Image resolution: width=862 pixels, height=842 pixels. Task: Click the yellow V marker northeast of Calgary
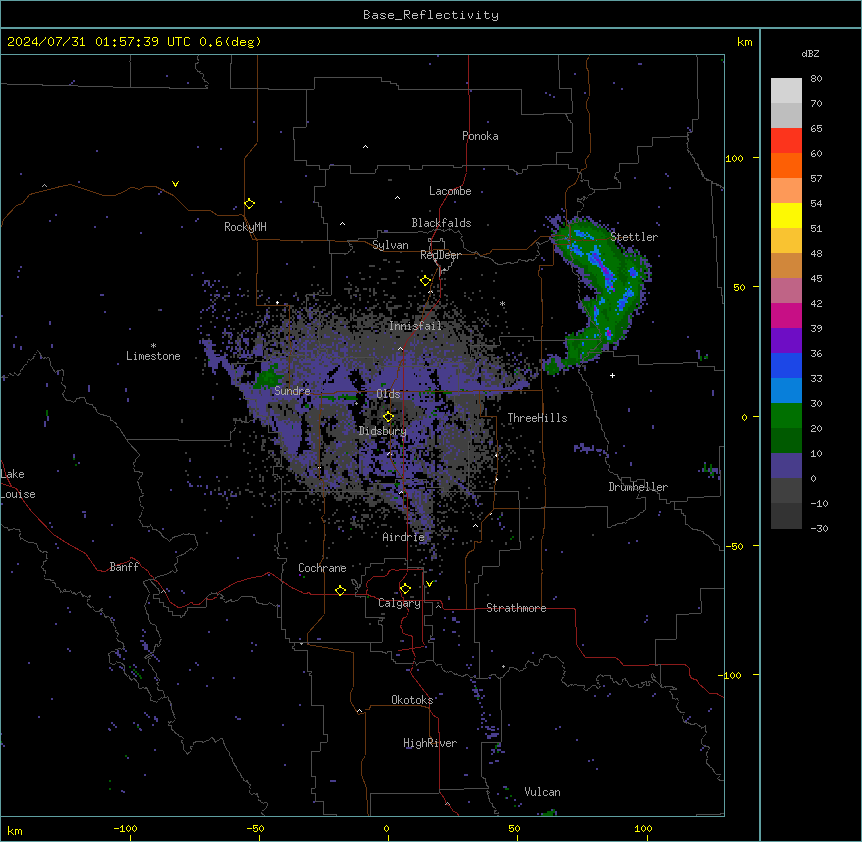429,584
